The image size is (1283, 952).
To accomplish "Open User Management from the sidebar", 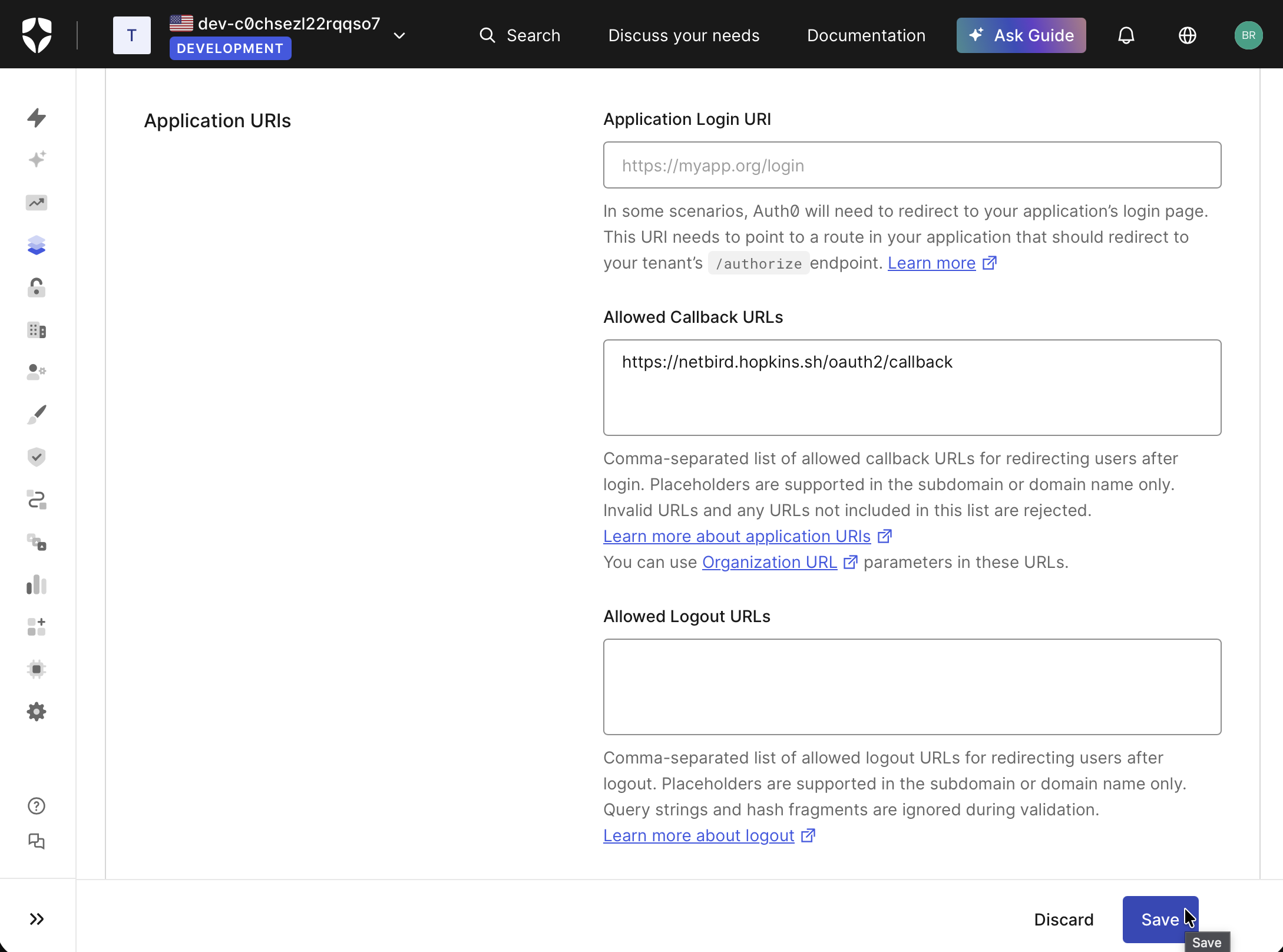I will click(x=36, y=371).
